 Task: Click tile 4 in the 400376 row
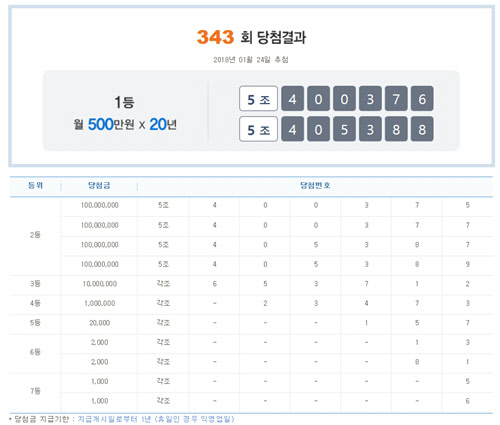tap(293, 98)
